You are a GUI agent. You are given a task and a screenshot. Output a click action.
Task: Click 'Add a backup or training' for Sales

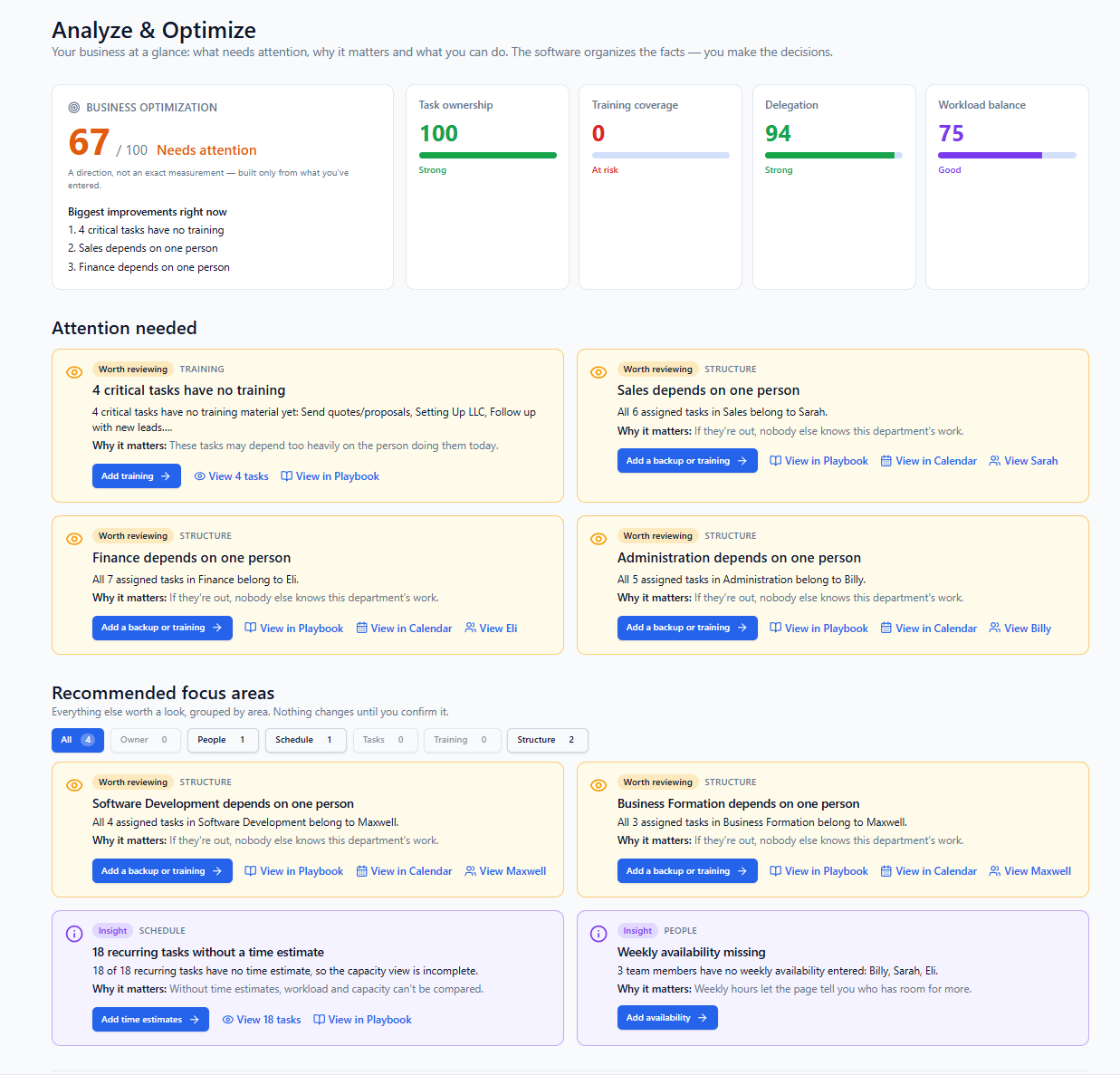[687, 461]
